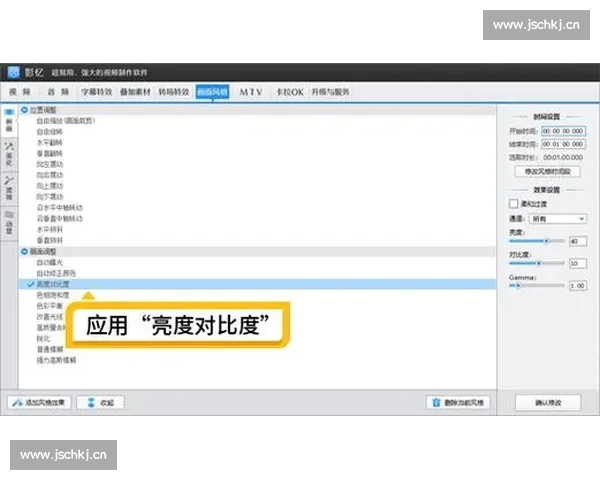Click the 添加风格效果 button

pos(39,403)
